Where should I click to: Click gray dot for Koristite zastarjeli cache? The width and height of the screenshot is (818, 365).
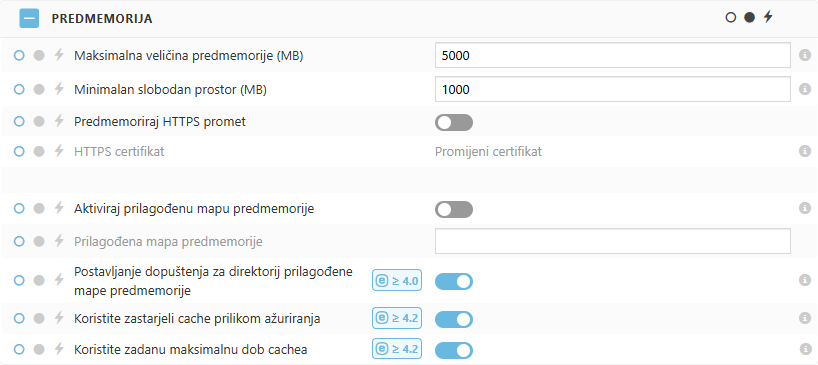click(x=39, y=318)
